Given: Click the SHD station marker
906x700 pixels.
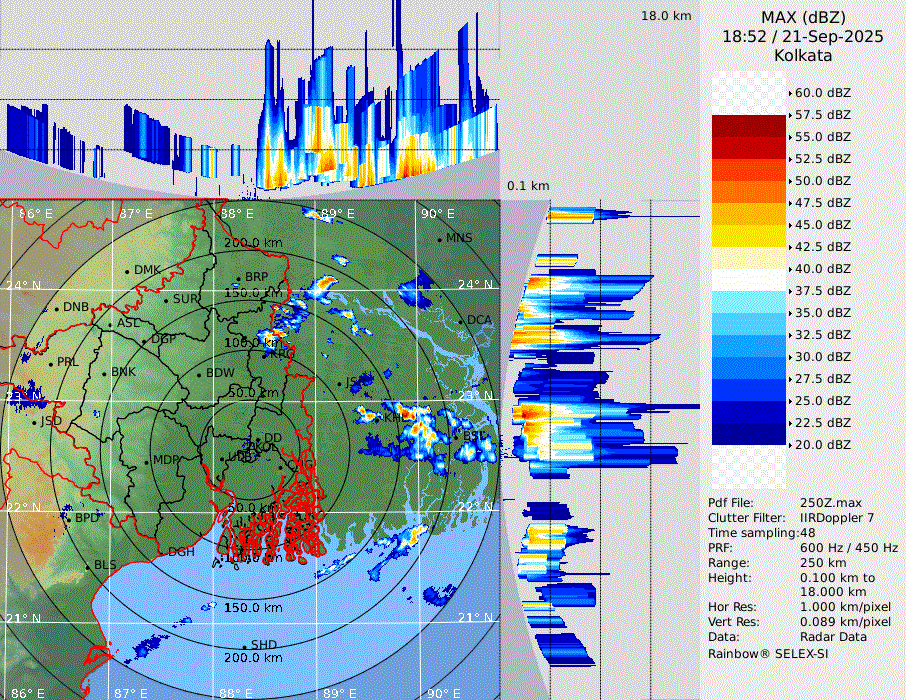Looking at the screenshot, I should pos(245,645).
